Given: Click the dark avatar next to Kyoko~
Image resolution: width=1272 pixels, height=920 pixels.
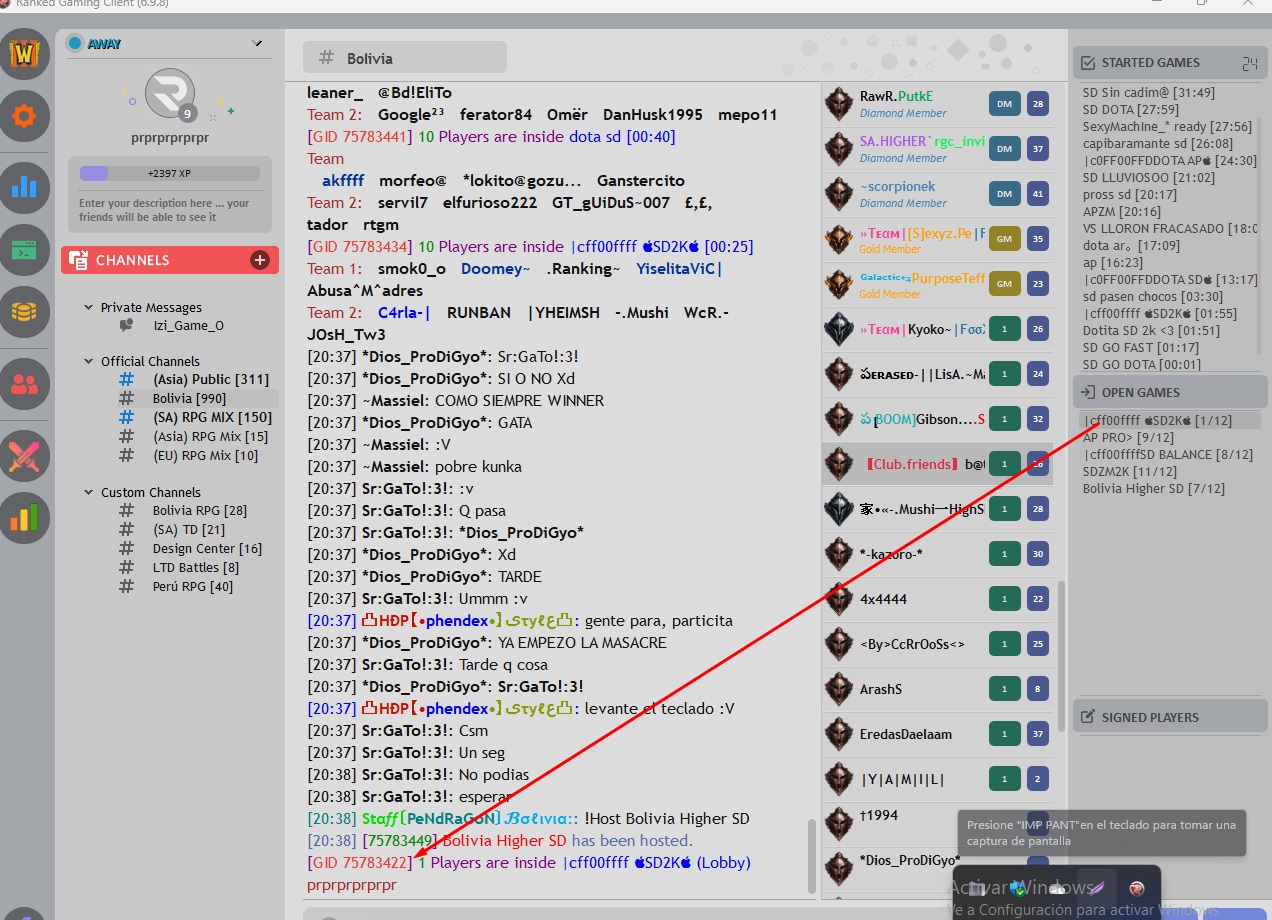Looking at the screenshot, I should (839, 329).
